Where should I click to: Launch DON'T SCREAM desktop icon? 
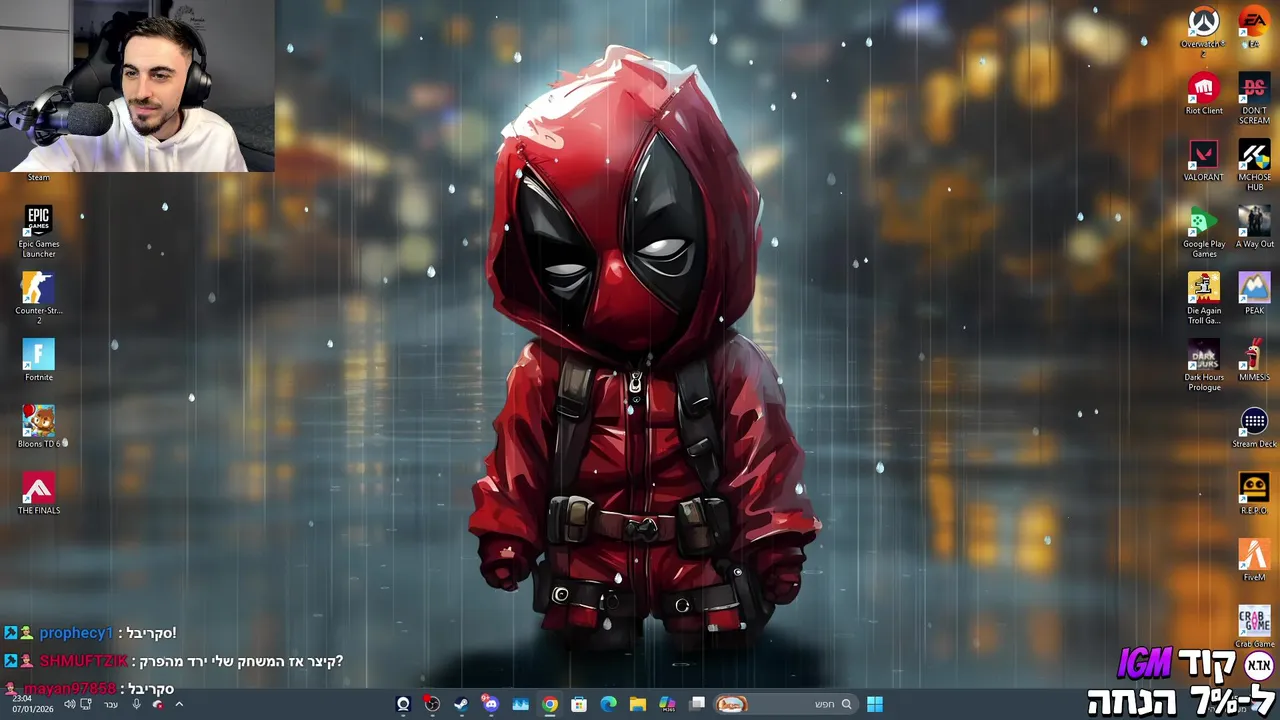pos(1254,99)
